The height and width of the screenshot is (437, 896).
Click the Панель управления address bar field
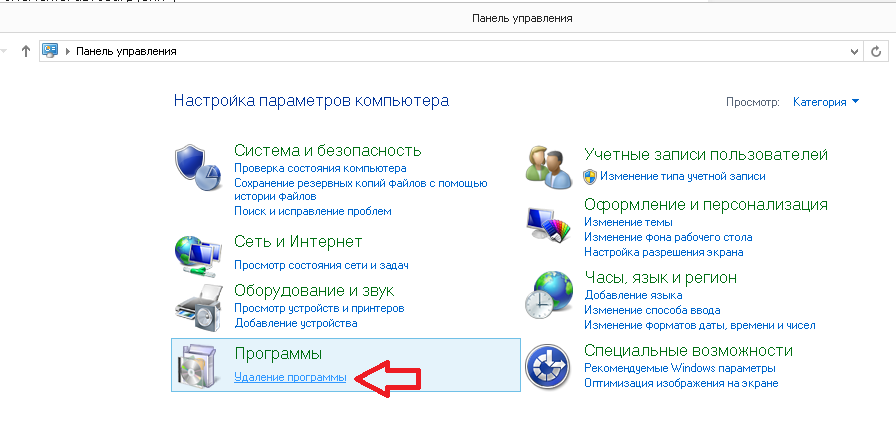click(450, 51)
